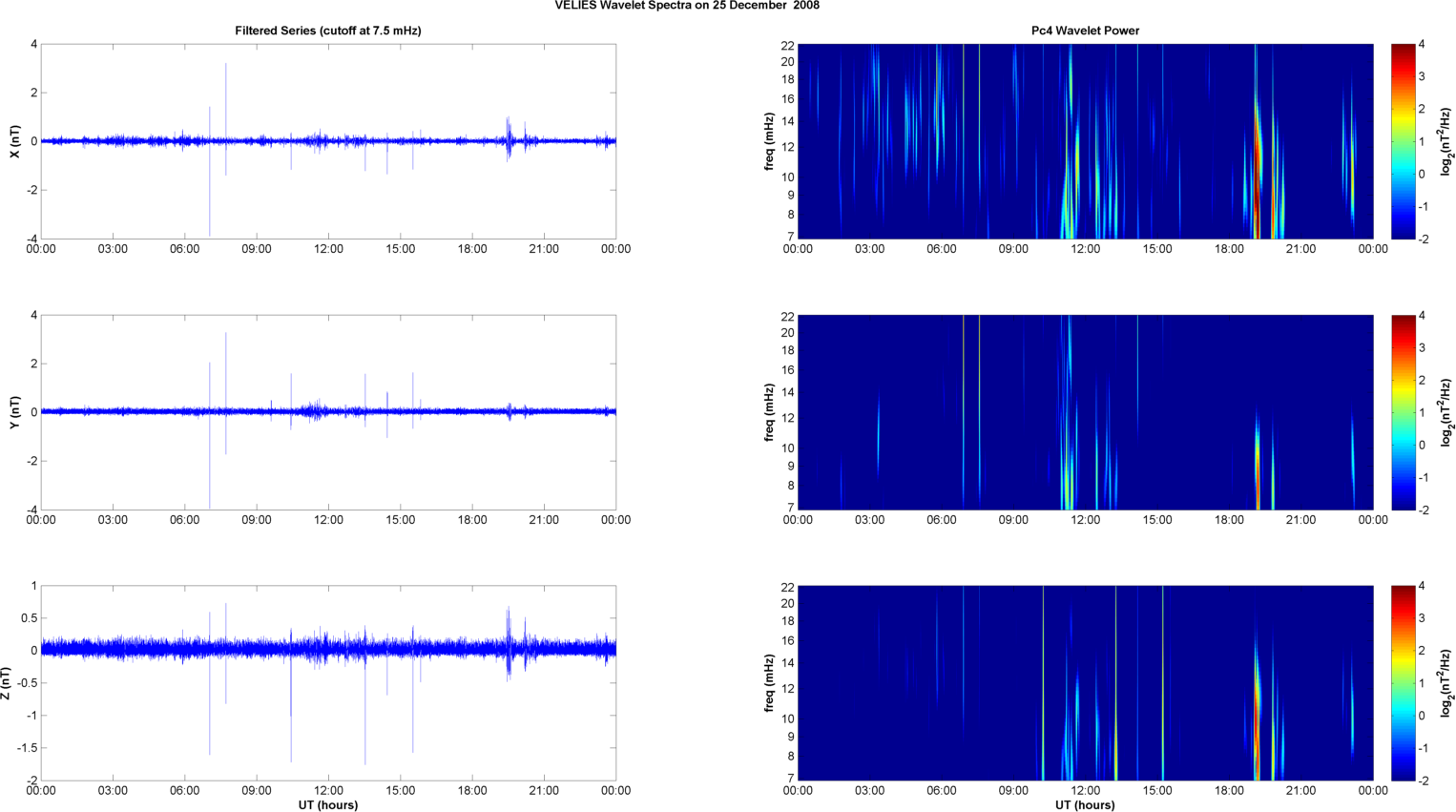Click 'freq (mHz)' label of bottom spectrogram
This screenshot has height=812, width=1456.
[769, 683]
